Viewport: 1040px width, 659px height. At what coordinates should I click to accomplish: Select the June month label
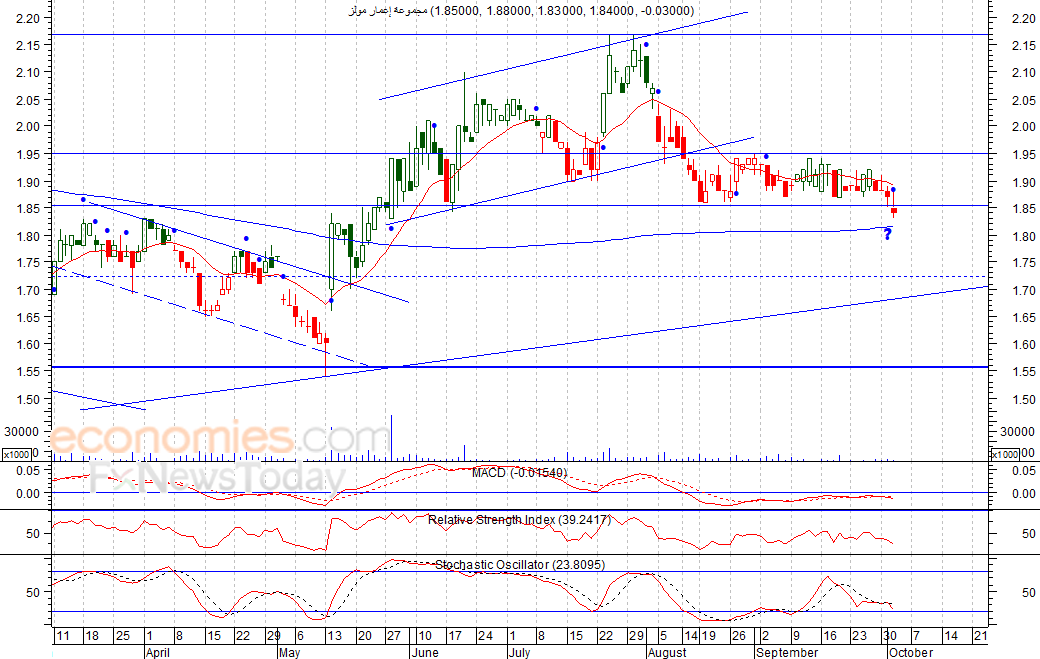pos(424,652)
